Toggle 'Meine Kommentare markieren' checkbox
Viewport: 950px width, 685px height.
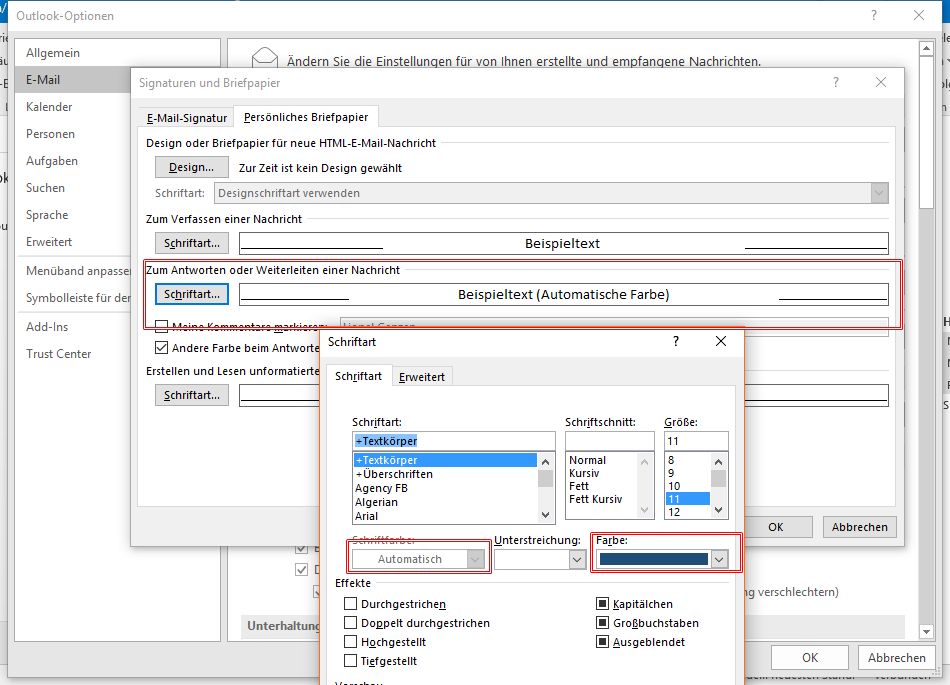161,326
